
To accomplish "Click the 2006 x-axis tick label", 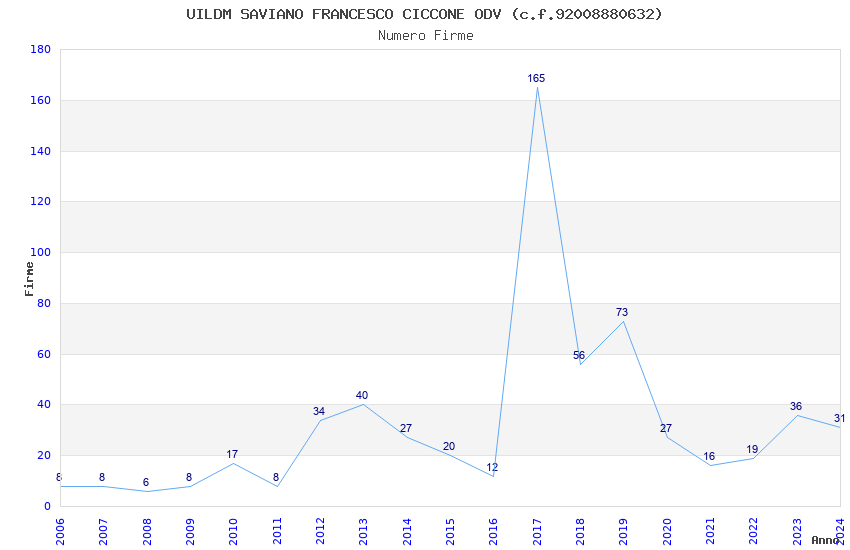I will pyautogui.click(x=60, y=532).
